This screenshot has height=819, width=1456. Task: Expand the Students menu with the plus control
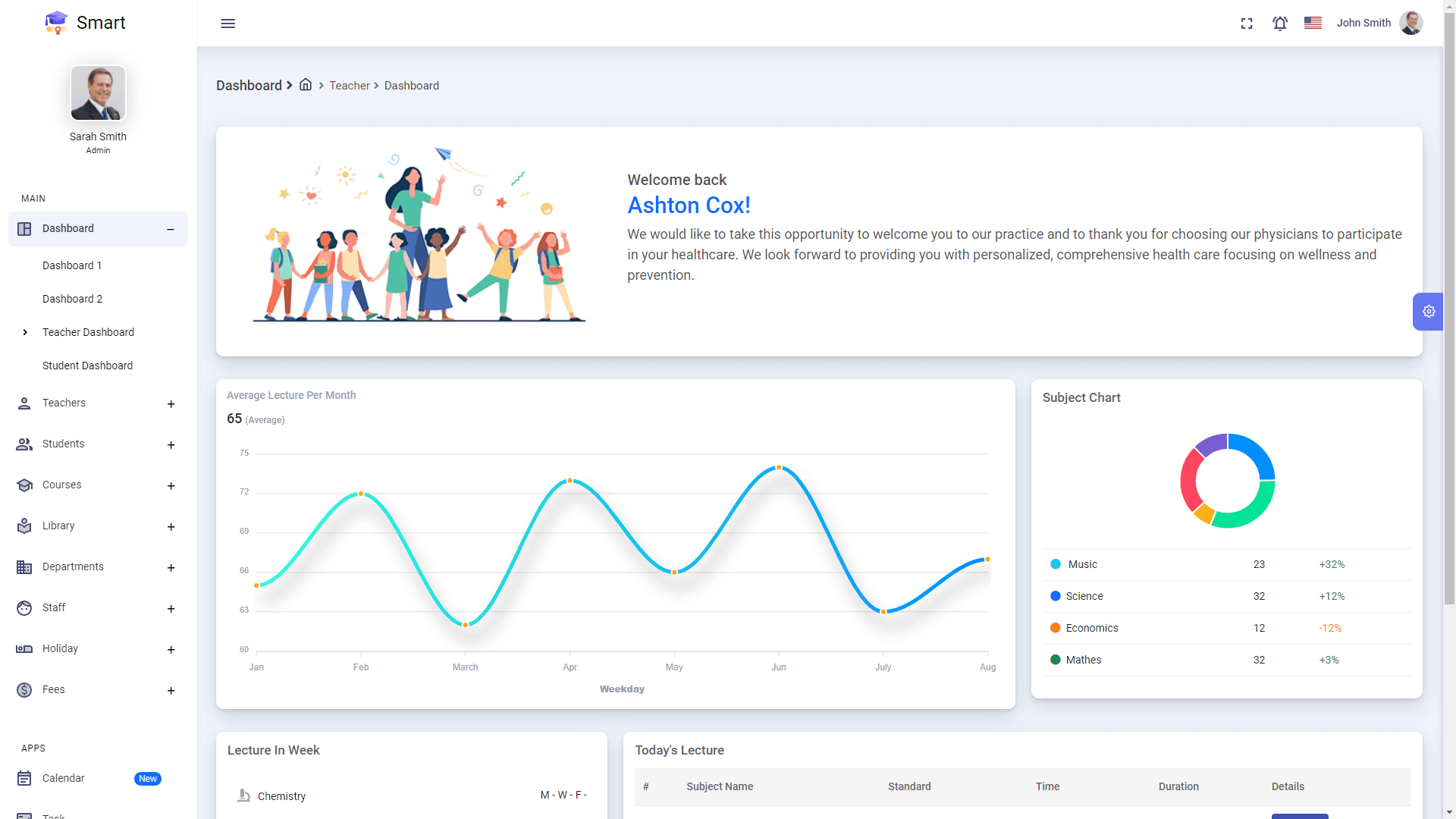[x=171, y=445]
